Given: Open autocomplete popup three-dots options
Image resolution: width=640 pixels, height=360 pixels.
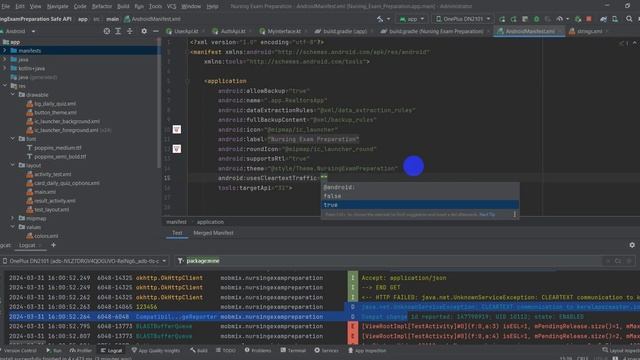Looking at the screenshot, I should [x=514, y=214].
